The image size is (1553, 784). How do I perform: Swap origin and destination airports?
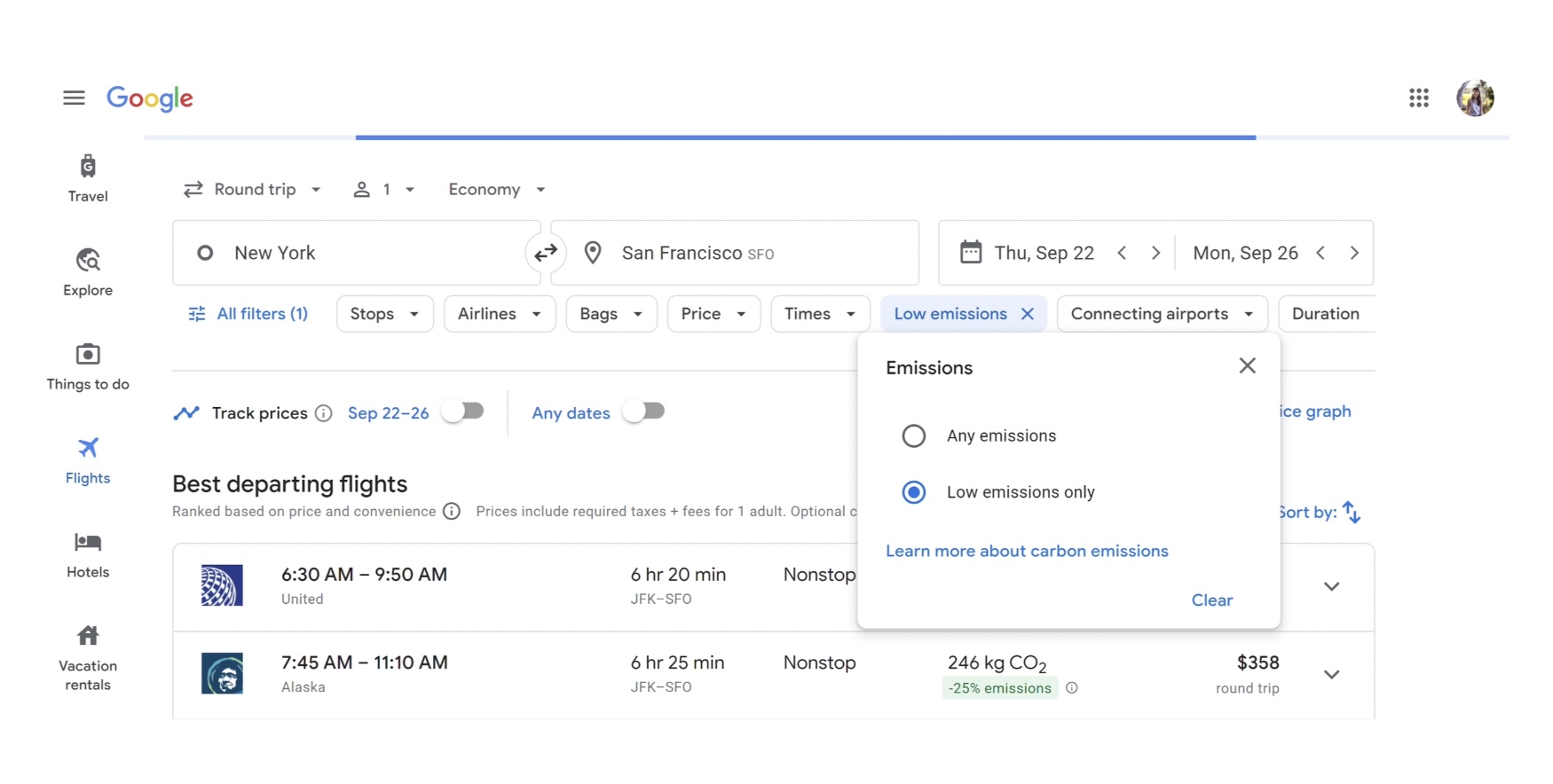pos(545,253)
